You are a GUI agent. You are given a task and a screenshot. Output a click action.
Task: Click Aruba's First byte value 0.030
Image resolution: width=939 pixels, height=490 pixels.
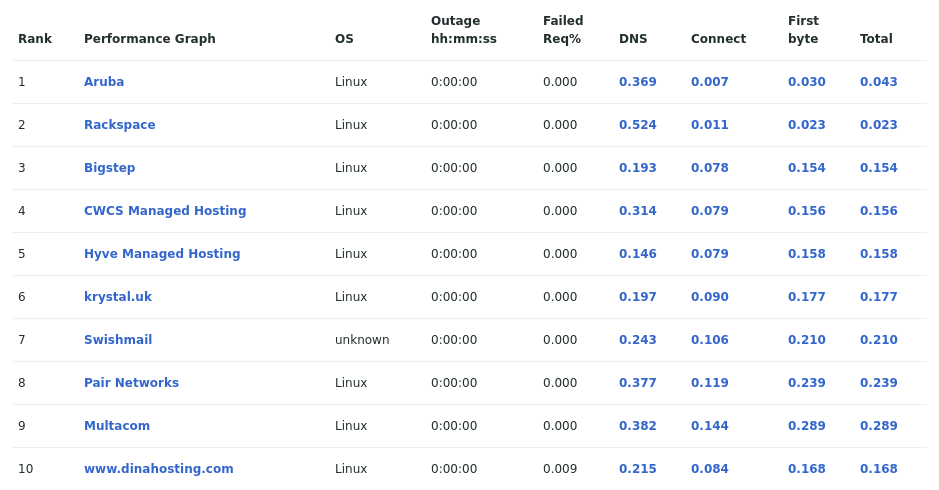click(806, 81)
